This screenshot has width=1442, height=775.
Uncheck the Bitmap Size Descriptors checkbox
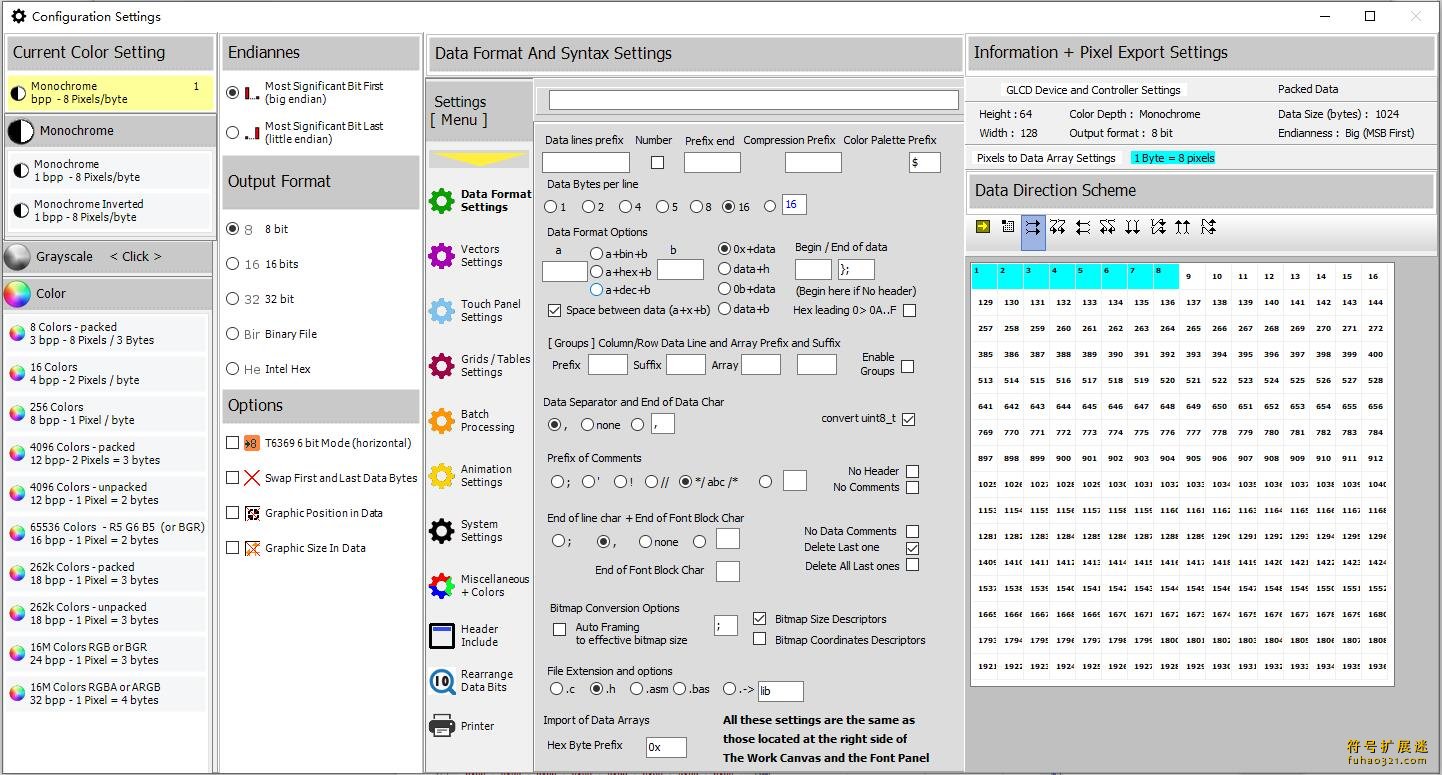[759, 619]
